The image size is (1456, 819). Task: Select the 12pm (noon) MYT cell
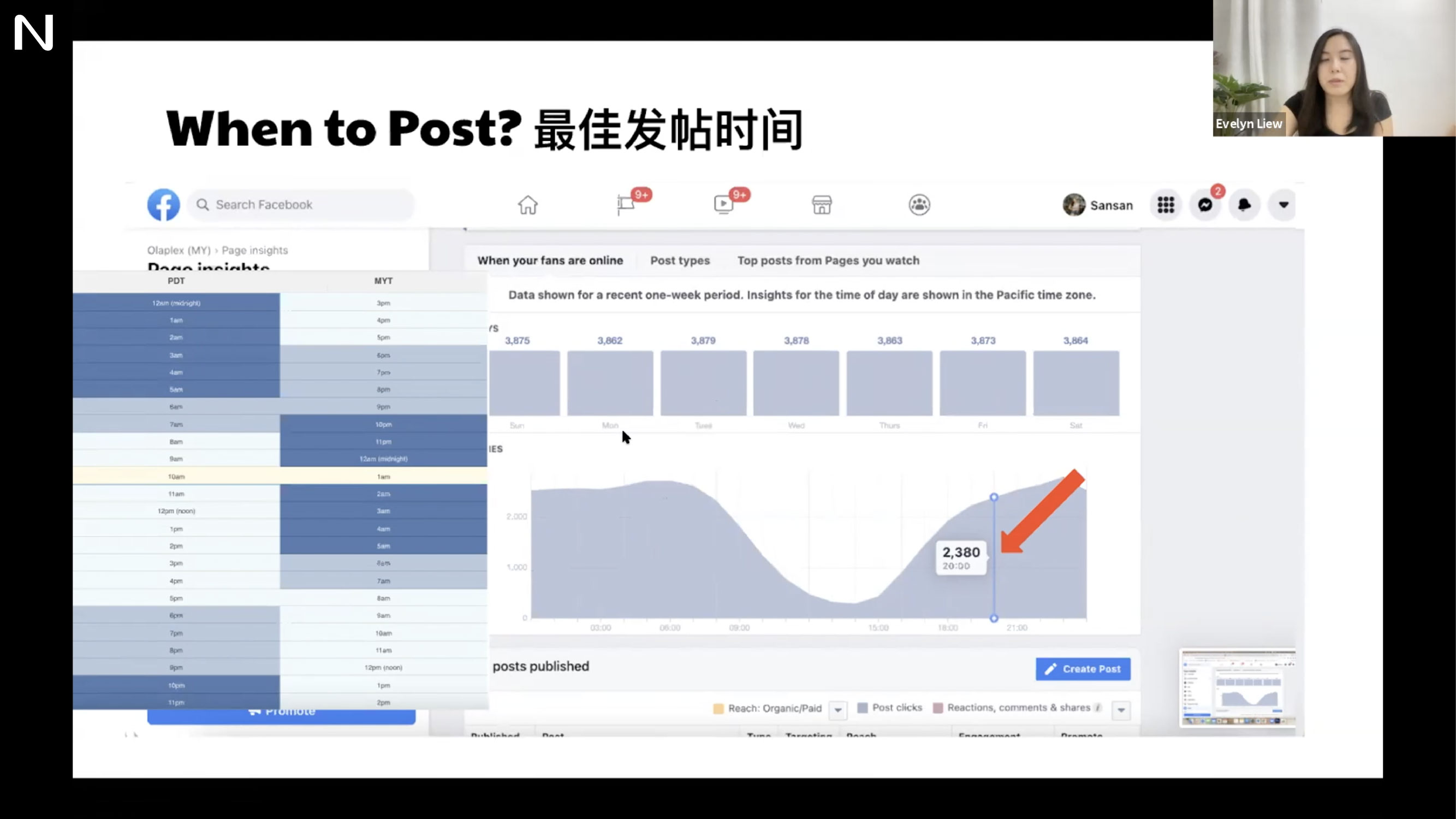(x=383, y=668)
